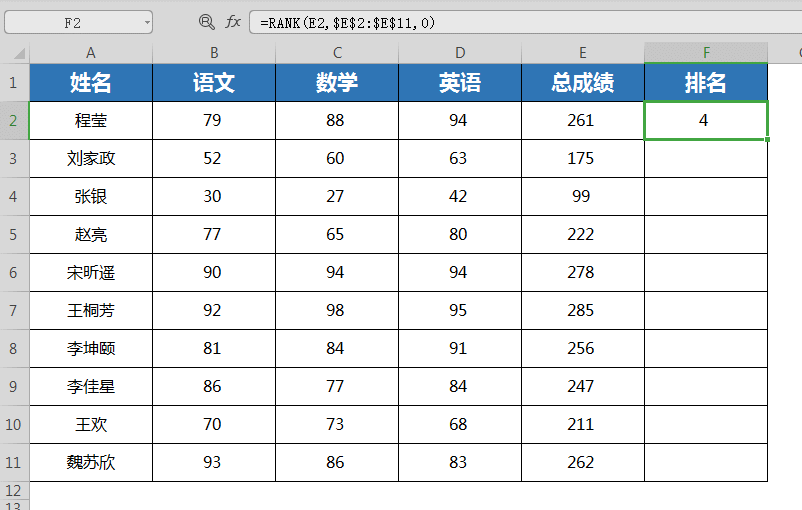Select column B header

tap(214, 53)
